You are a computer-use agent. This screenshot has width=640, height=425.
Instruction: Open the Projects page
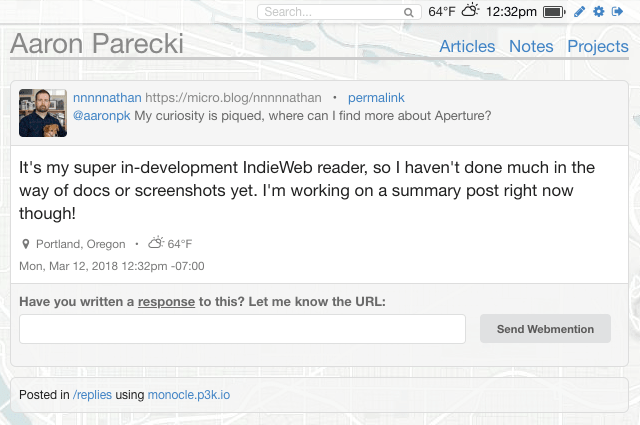(598, 46)
